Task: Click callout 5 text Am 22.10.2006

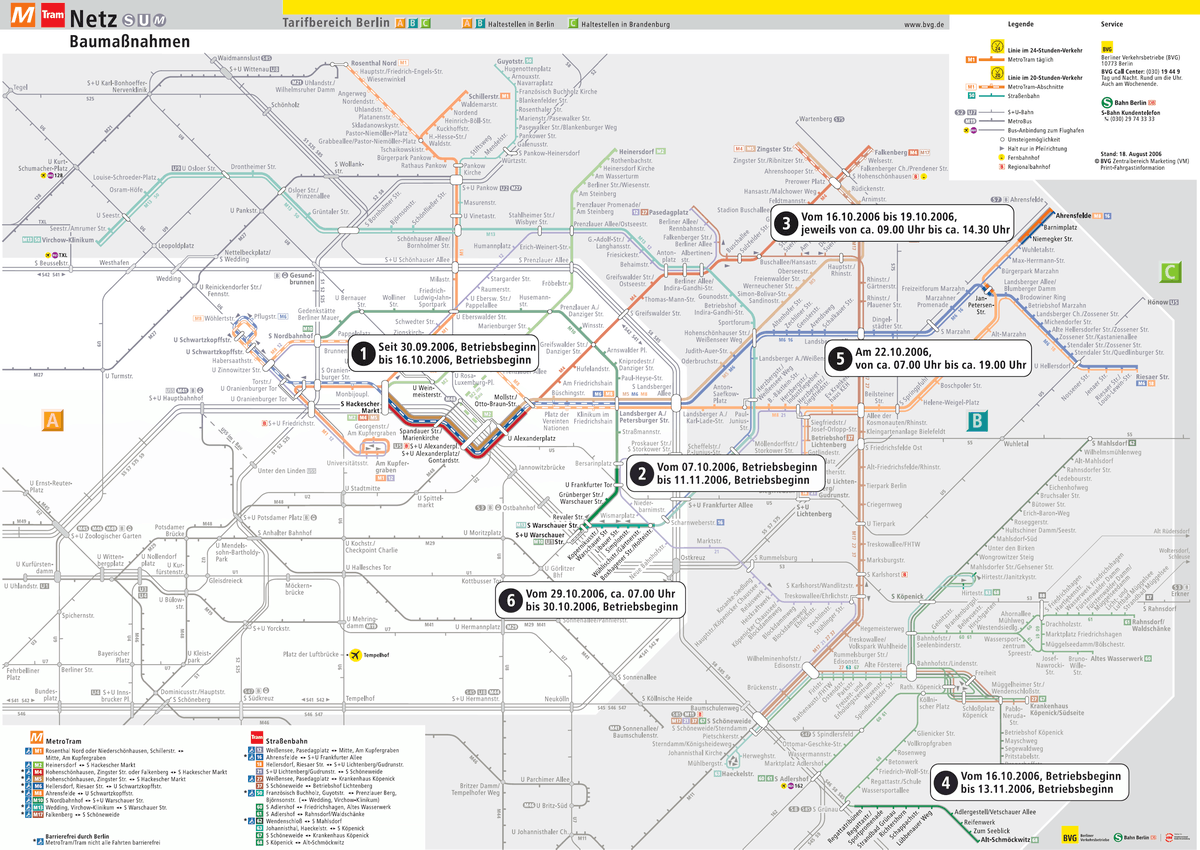Action: tap(894, 352)
